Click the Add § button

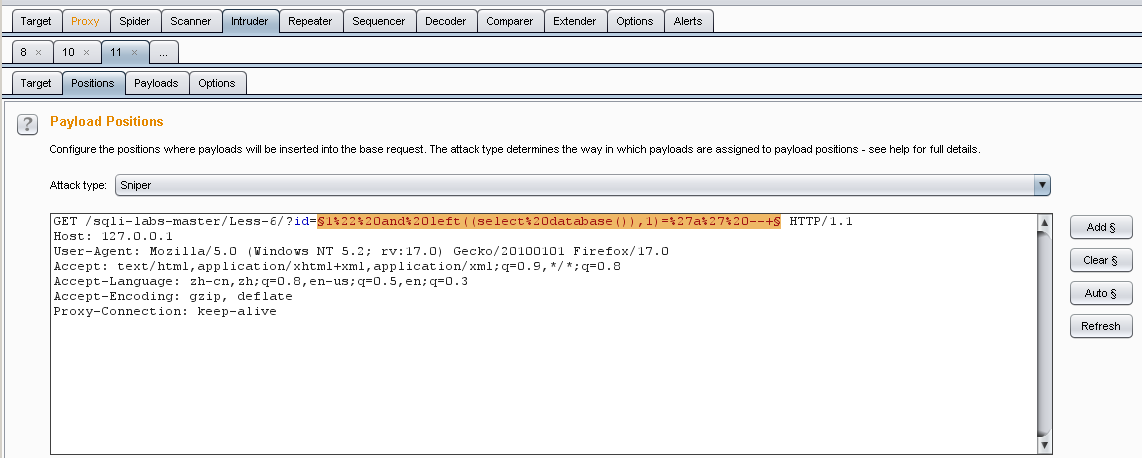pyautogui.click(x=1101, y=227)
